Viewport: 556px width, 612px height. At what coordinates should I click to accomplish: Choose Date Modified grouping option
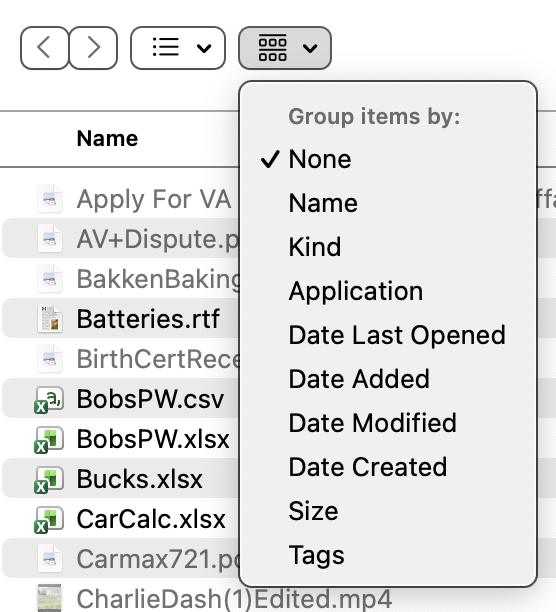(x=372, y=423)
